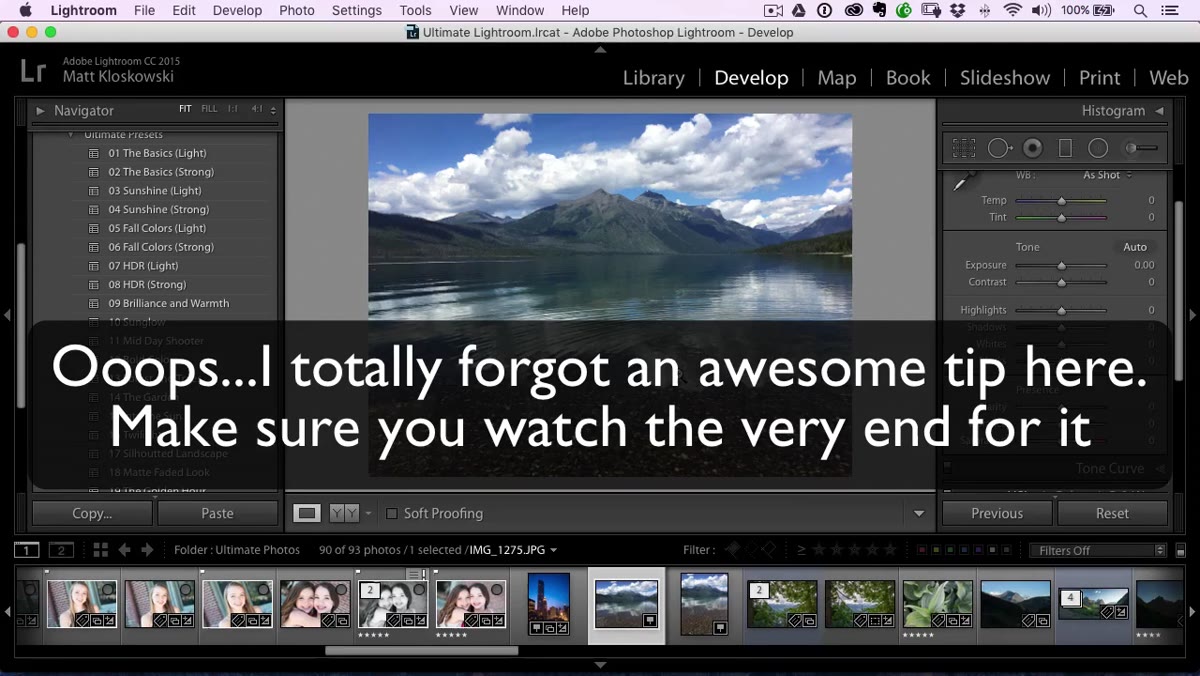Switch to the Print module
Image resolution: width=1200 pixels, height=676 pixels.
tap(1100, 78)
